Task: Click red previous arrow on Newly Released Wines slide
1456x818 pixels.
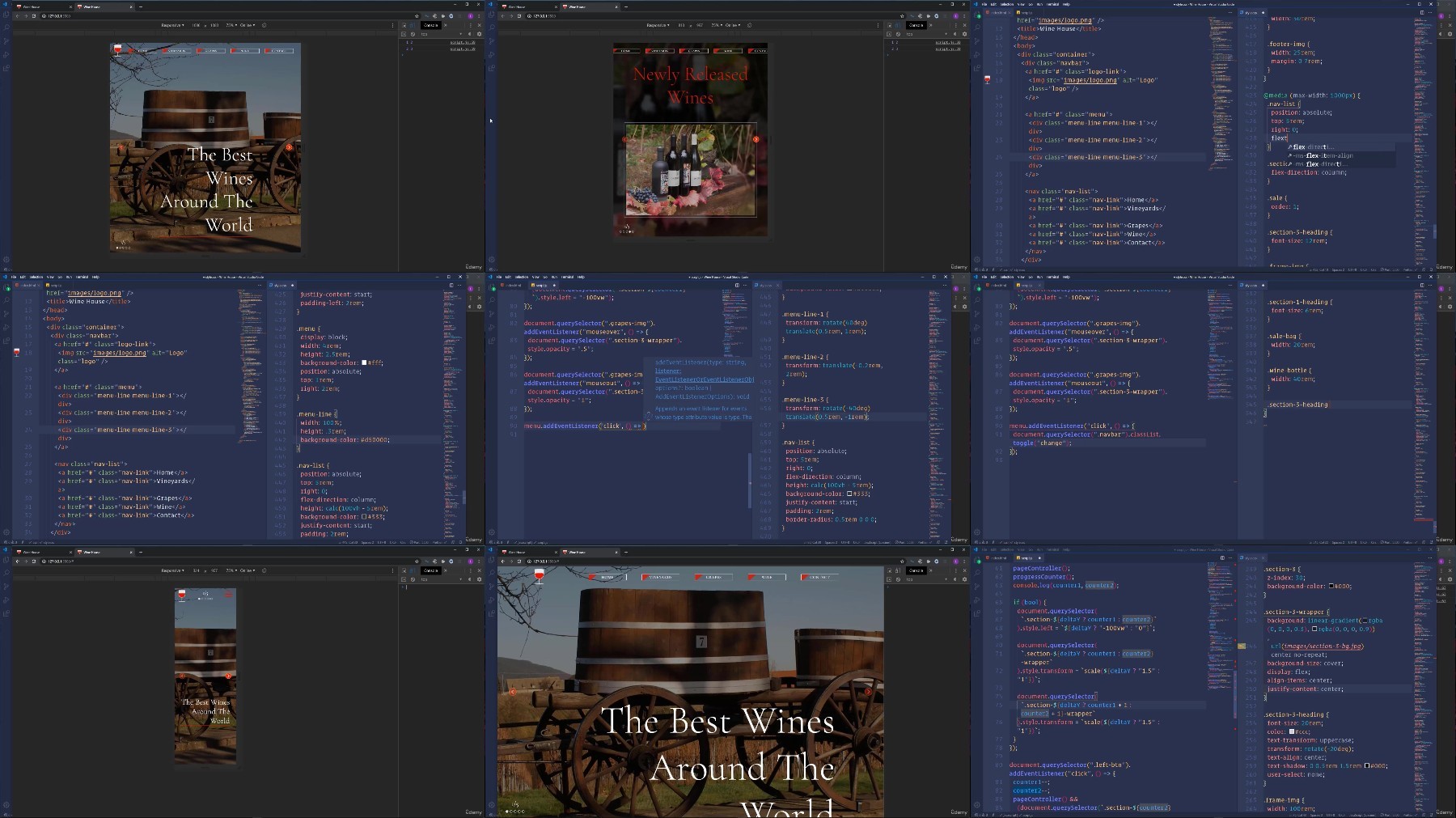Action: tap(624, 139)
